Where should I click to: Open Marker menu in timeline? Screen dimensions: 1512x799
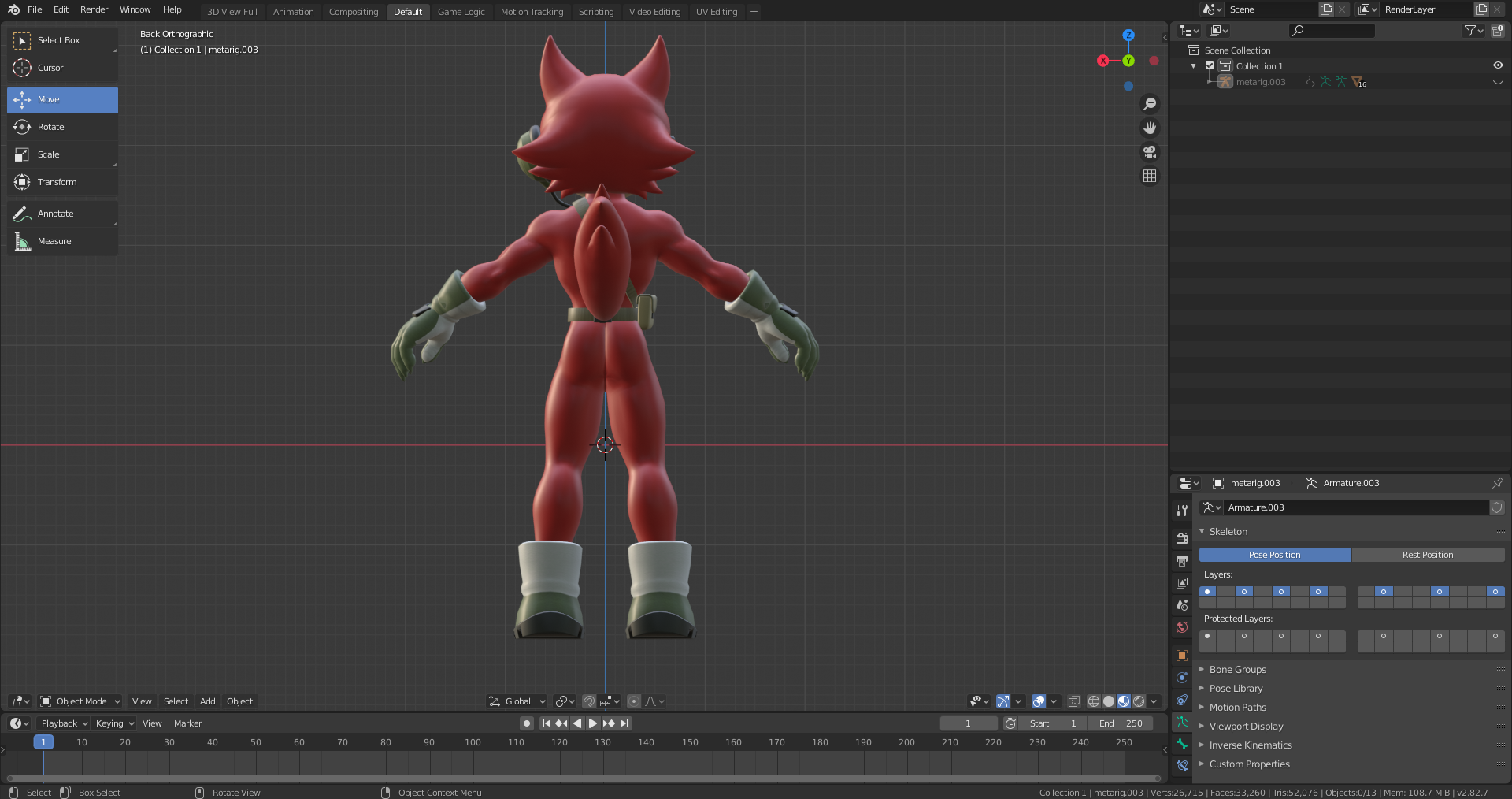click(x=187, y=723)
